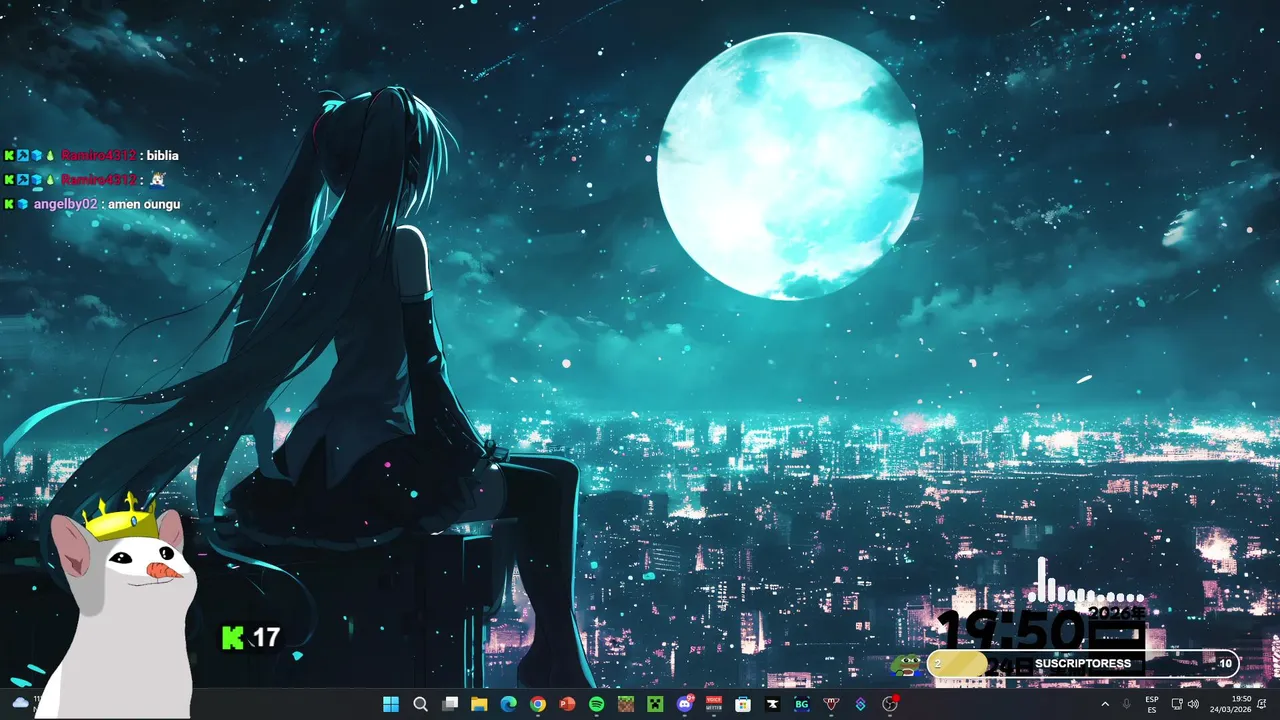
Task: Click the username angelby02 in chat
Action: click(66, 204)
